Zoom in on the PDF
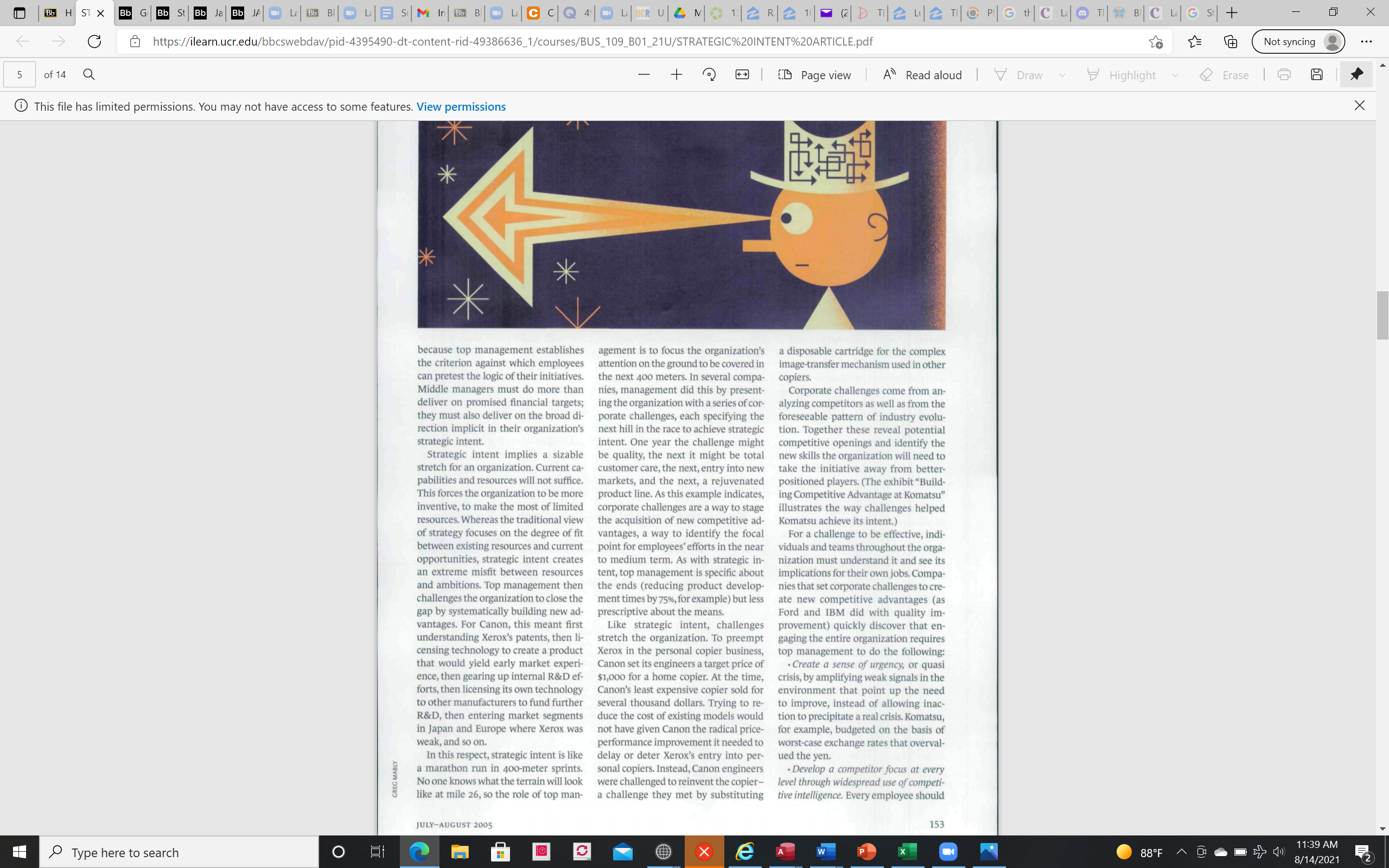The image size is (1389, 868). tap(677, 75)
